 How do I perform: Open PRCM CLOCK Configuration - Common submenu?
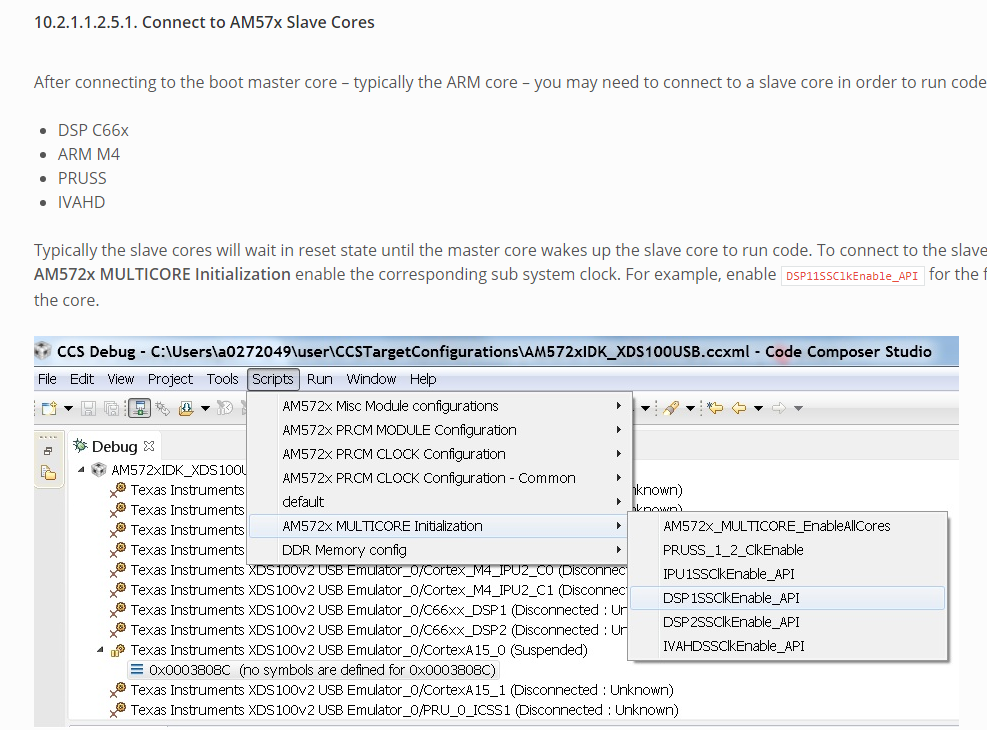pos(439,478)
